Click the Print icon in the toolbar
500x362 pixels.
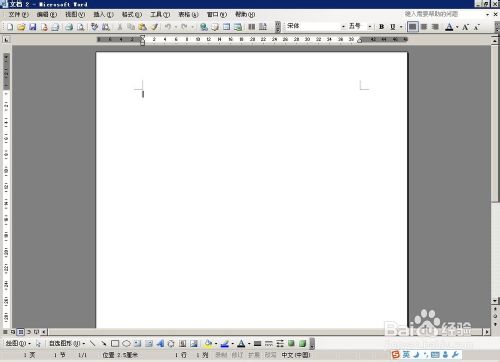69,27
